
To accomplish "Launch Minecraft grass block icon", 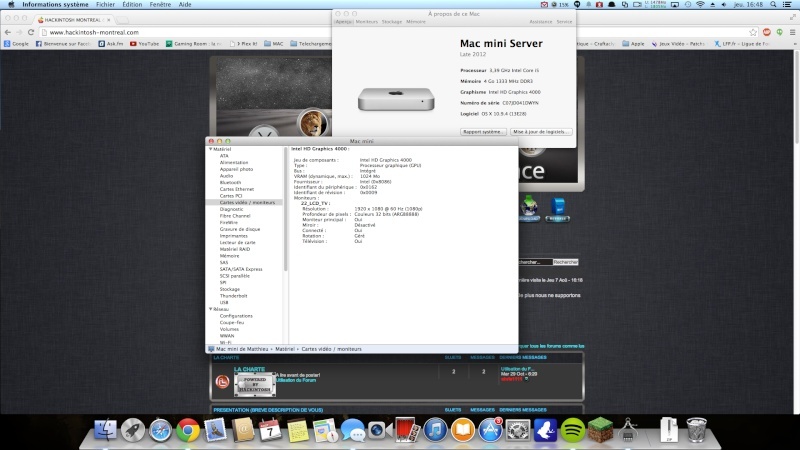I will (601, 430).
